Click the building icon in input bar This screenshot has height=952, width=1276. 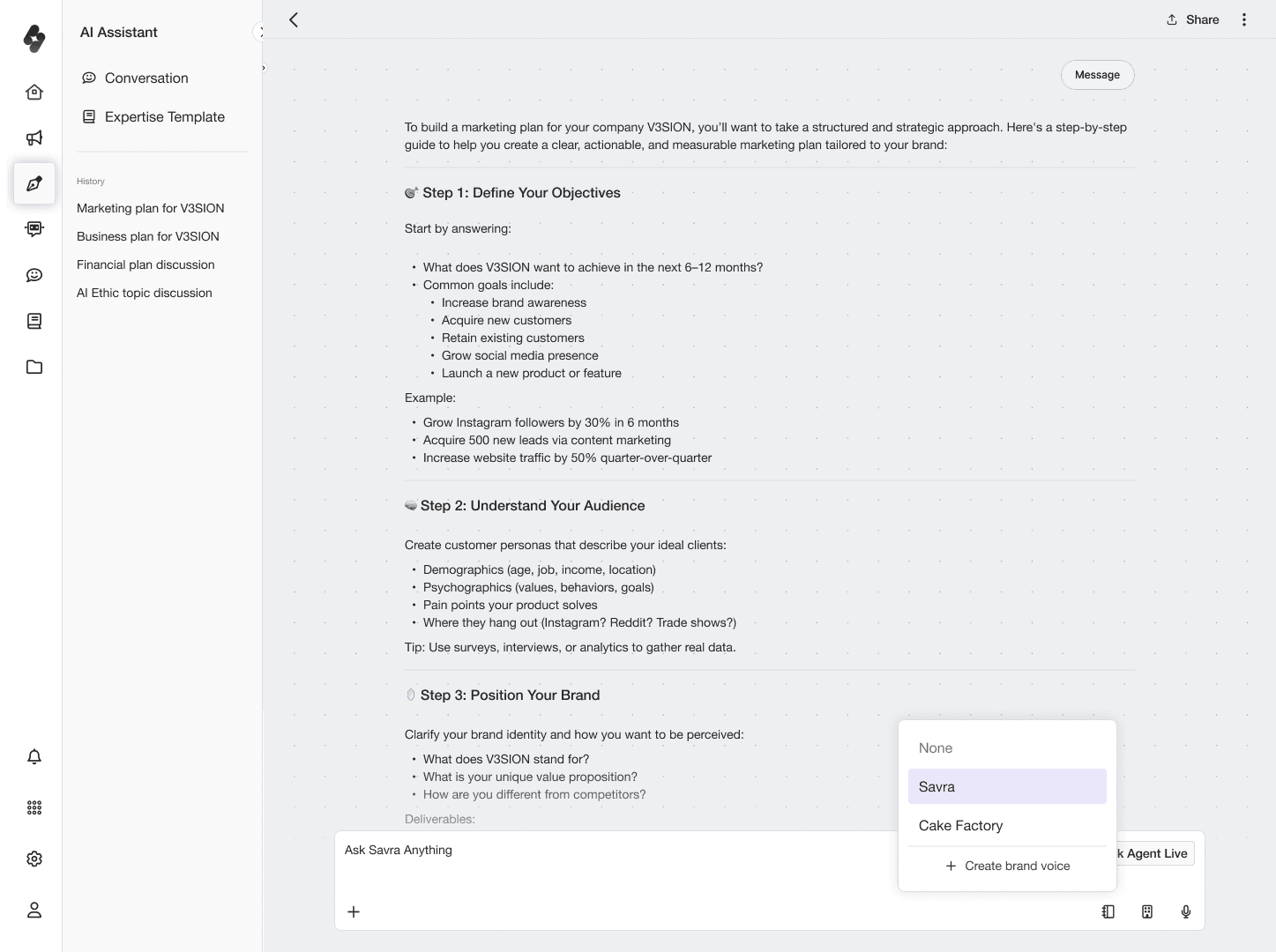(x=1147, y=911)
